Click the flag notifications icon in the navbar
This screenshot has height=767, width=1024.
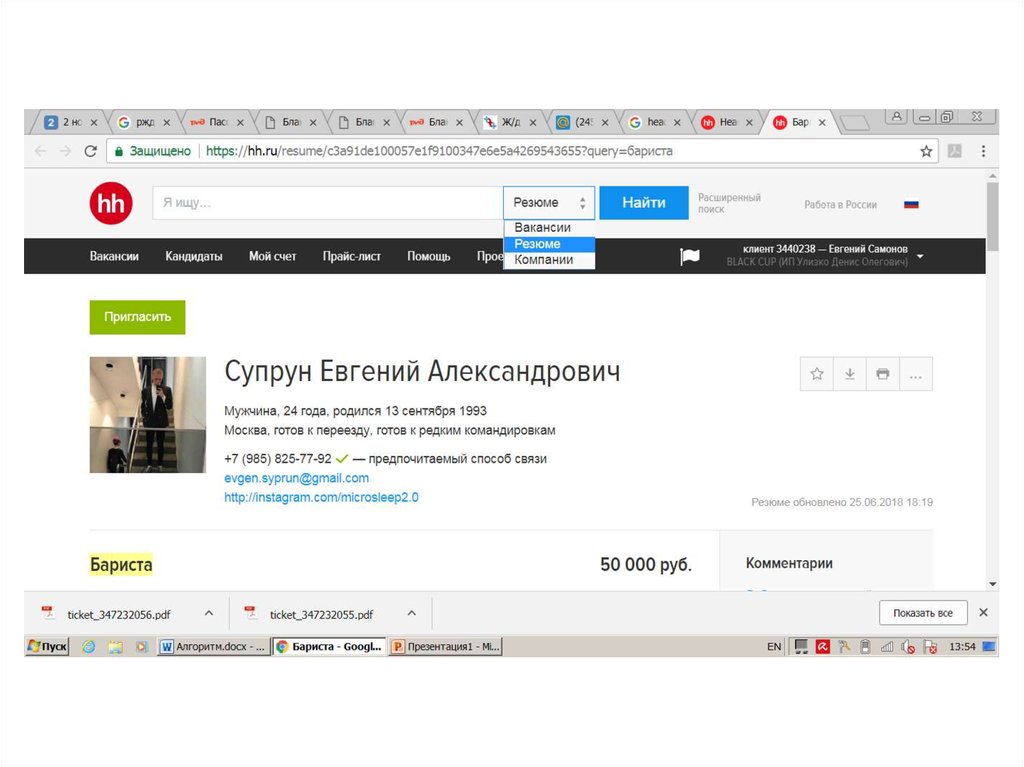(690, 257)
